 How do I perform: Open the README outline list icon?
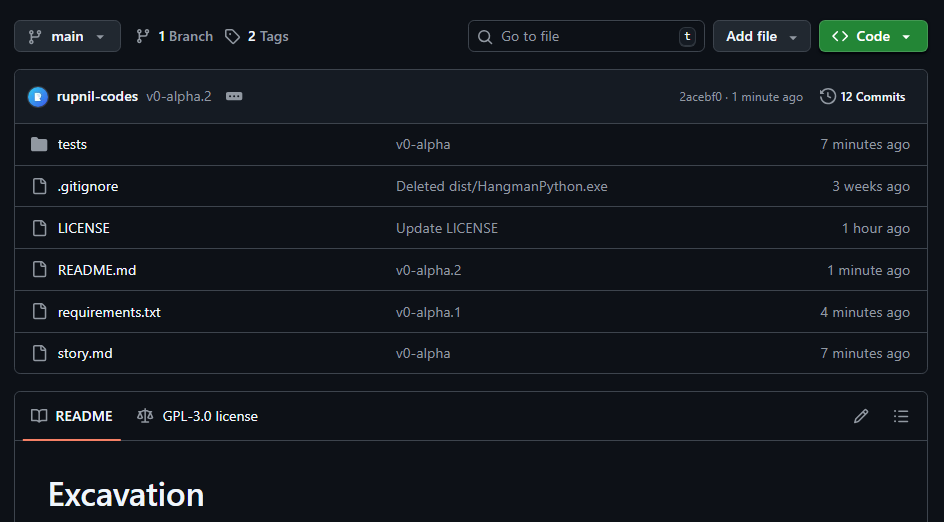(x=901, y=416)
